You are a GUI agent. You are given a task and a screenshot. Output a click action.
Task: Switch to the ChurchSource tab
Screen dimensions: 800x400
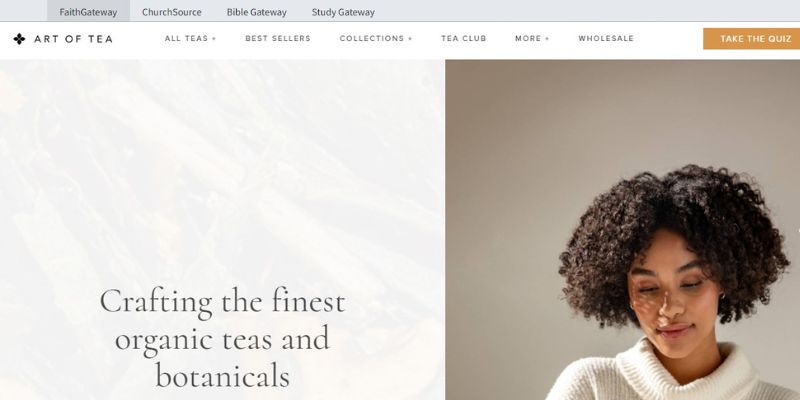[x=171, y=12]
